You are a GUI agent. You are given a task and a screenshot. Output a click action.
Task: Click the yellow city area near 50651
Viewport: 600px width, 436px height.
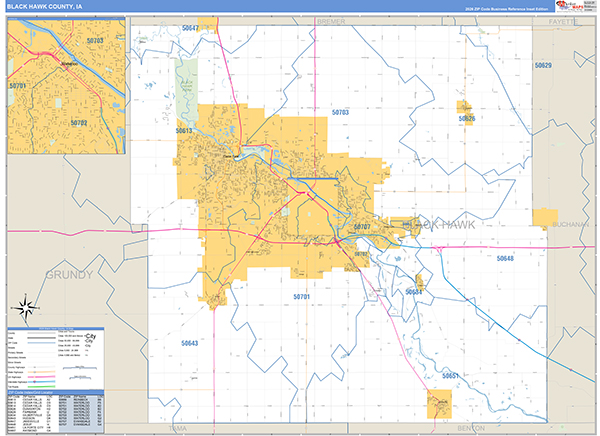[x=438, y=403]
